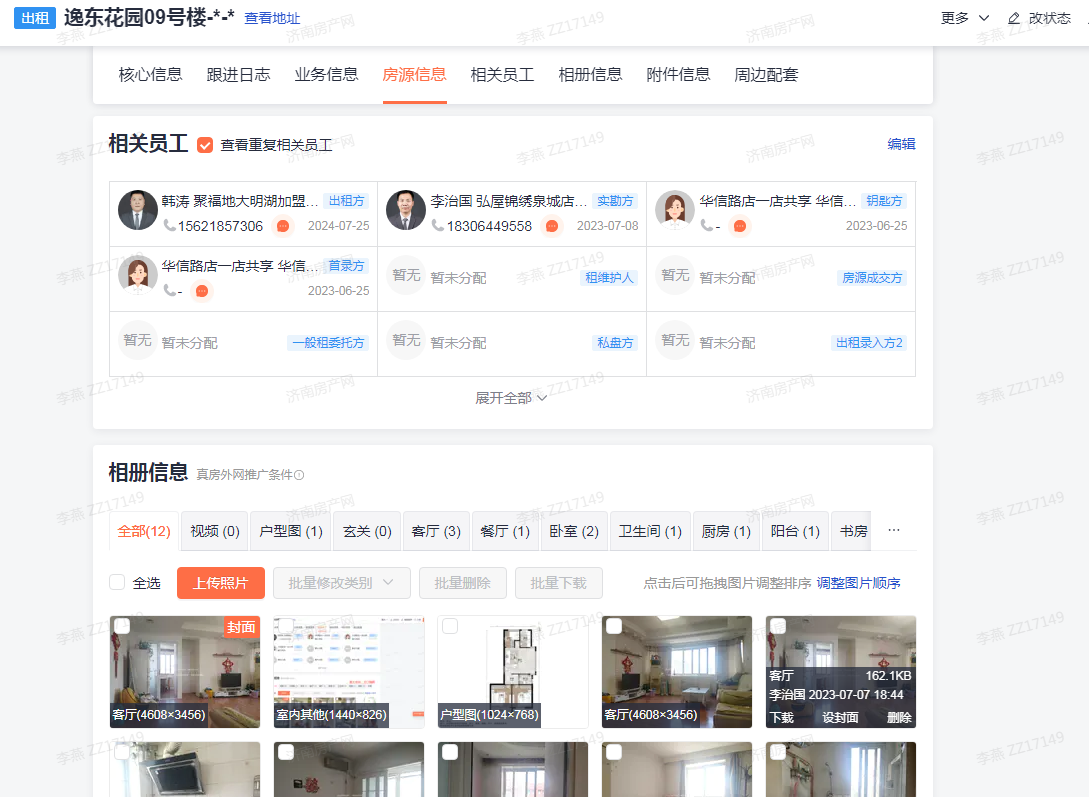Click the 暂无 placeholder in the 租维护人 card

coord(406,275)
